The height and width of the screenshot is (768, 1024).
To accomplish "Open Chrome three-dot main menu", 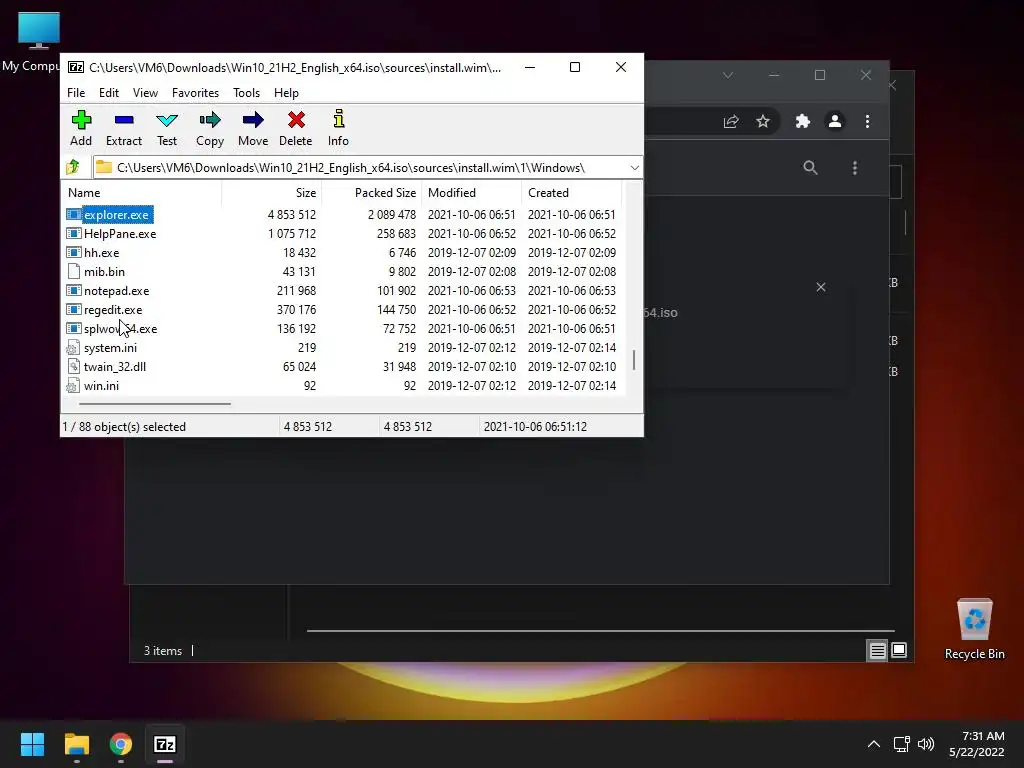I will tap(867, 121).
